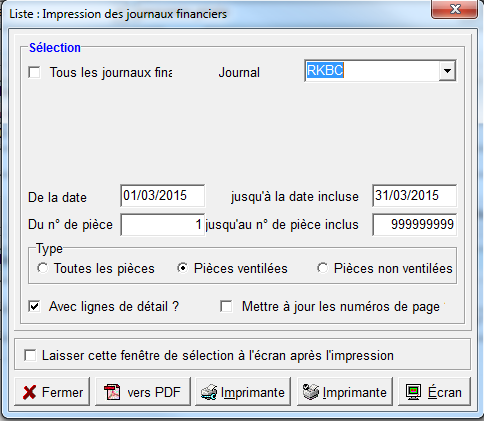The image size is (484, 421).
Task: Click the Sélection group heading
Action: 55,48
